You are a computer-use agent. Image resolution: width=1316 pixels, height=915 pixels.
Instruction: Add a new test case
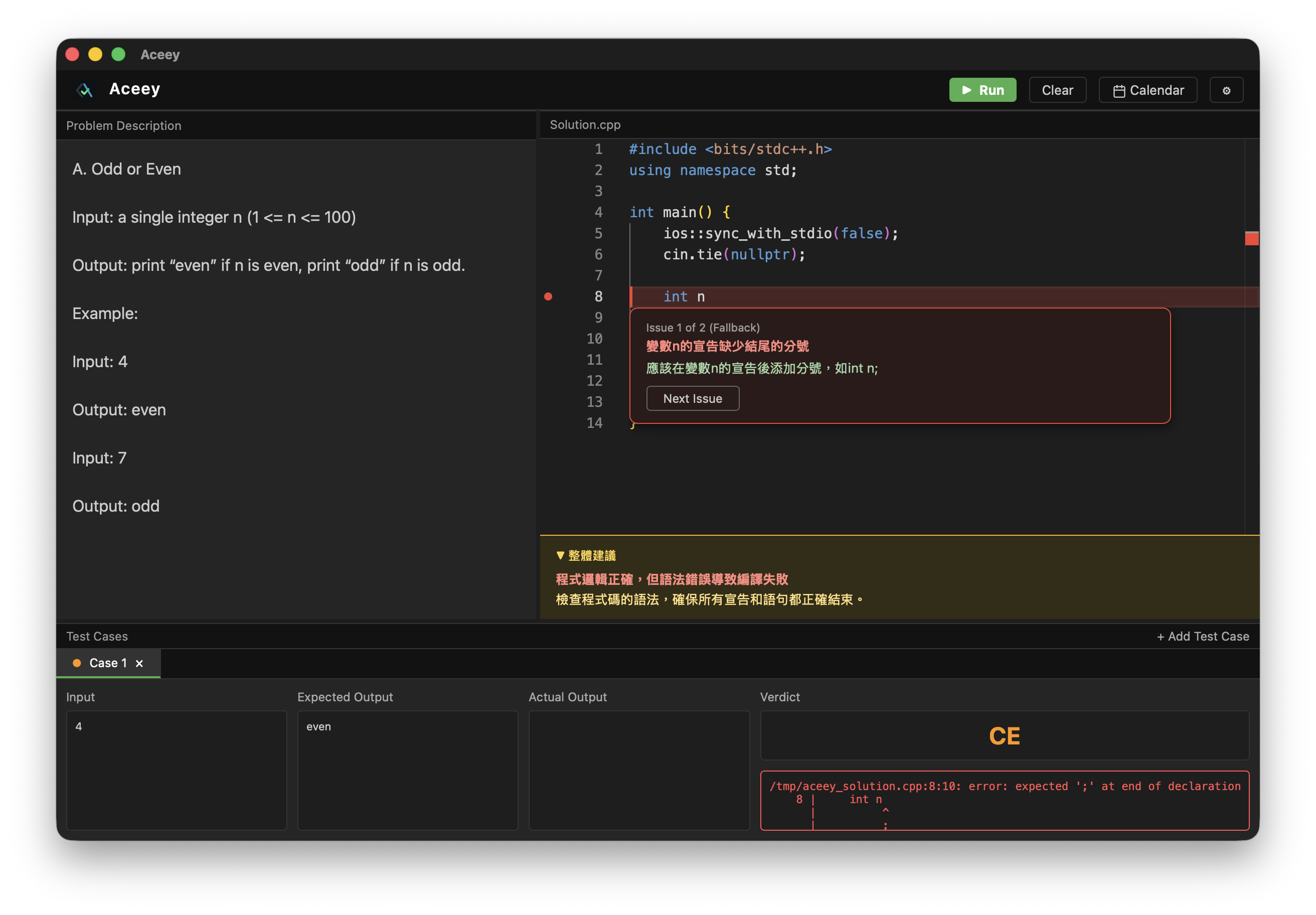pyautogui.click(x=1203, y=637)
